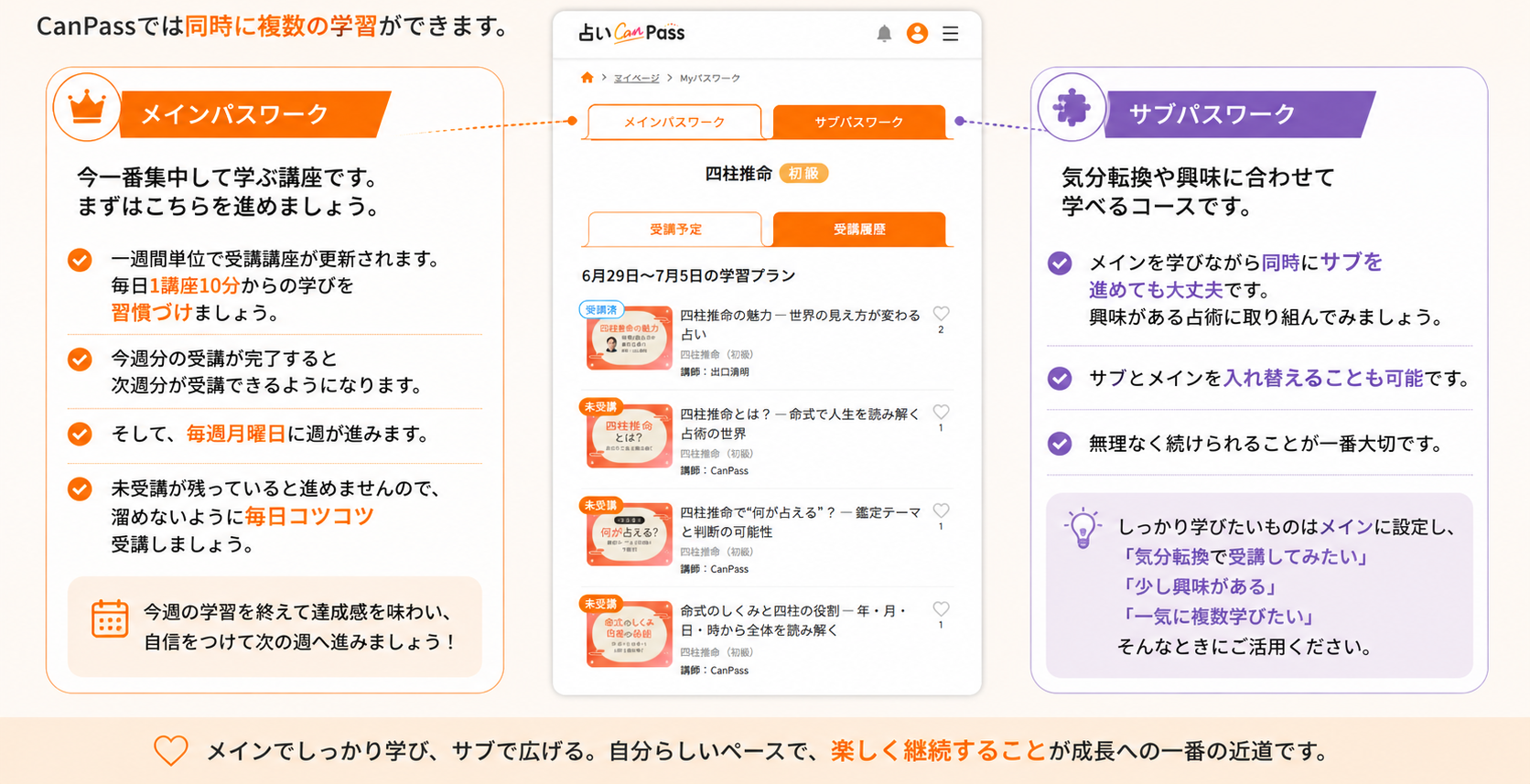Click the orange text 毎週月曜日
The image size is (1530, 784).
pos(236,434)
